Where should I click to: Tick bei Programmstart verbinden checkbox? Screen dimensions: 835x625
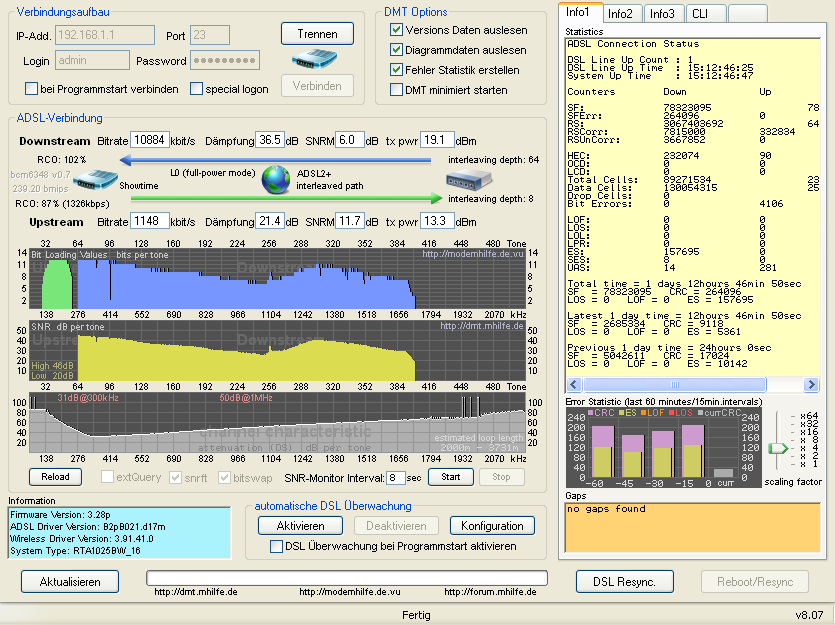(x=32, y=89)
